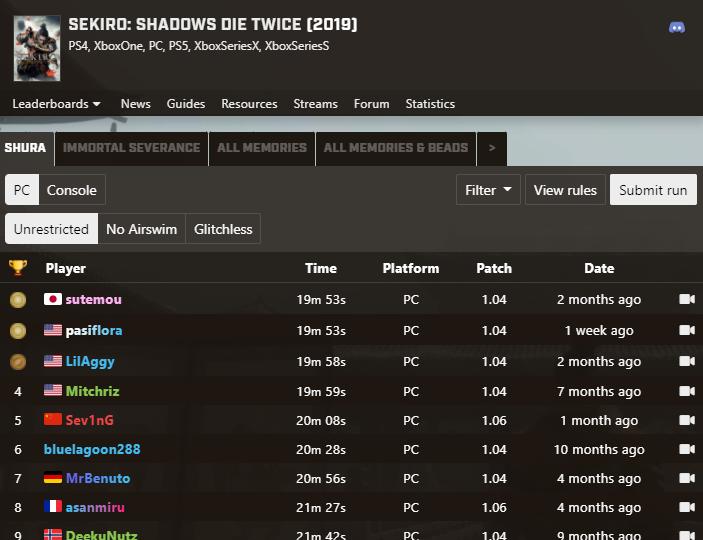Click the US flag beside pasiflora
Screen dimensions: 703x540
(x=53, y=330)
